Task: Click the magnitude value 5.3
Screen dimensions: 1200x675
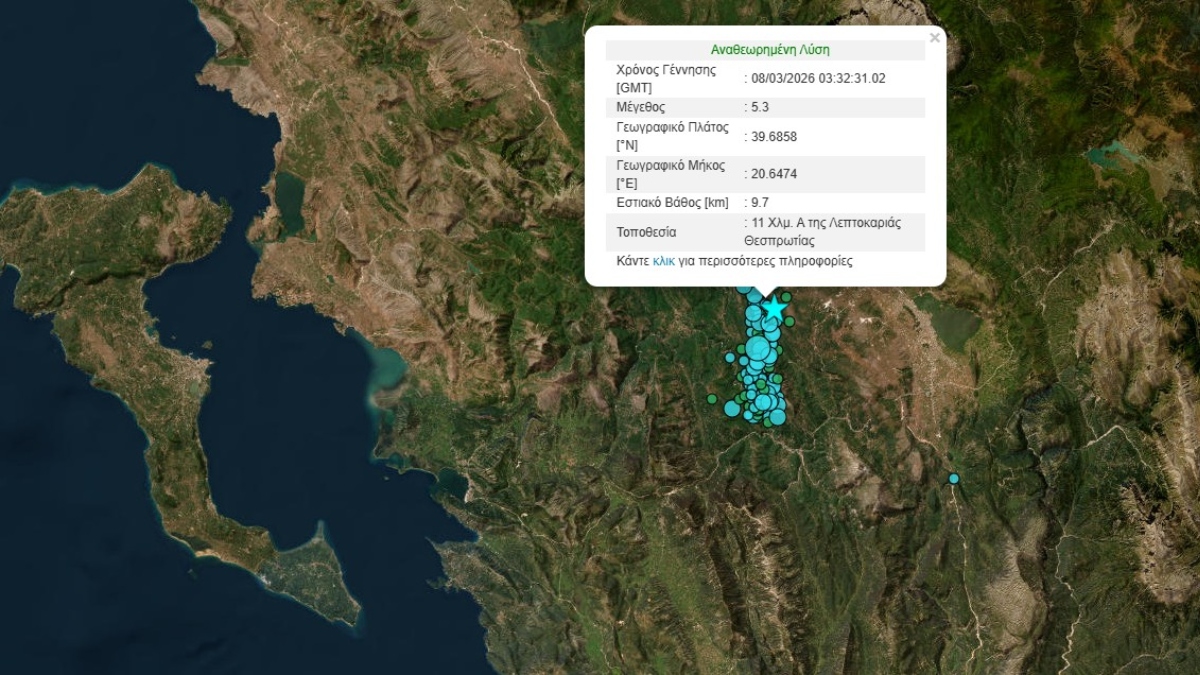Action: click(x=760, y=107)
